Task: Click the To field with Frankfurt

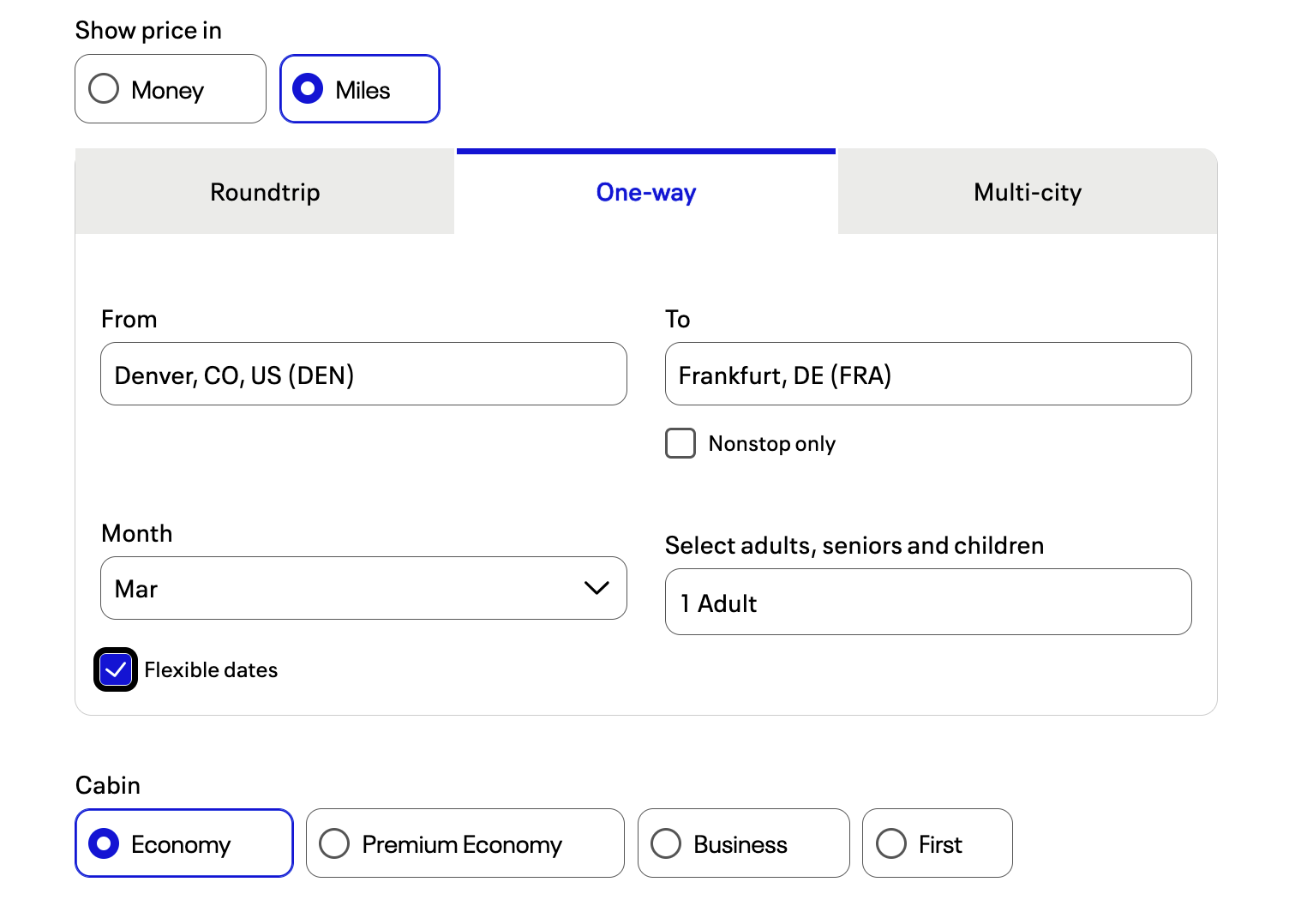Action: tap(927, 374)
